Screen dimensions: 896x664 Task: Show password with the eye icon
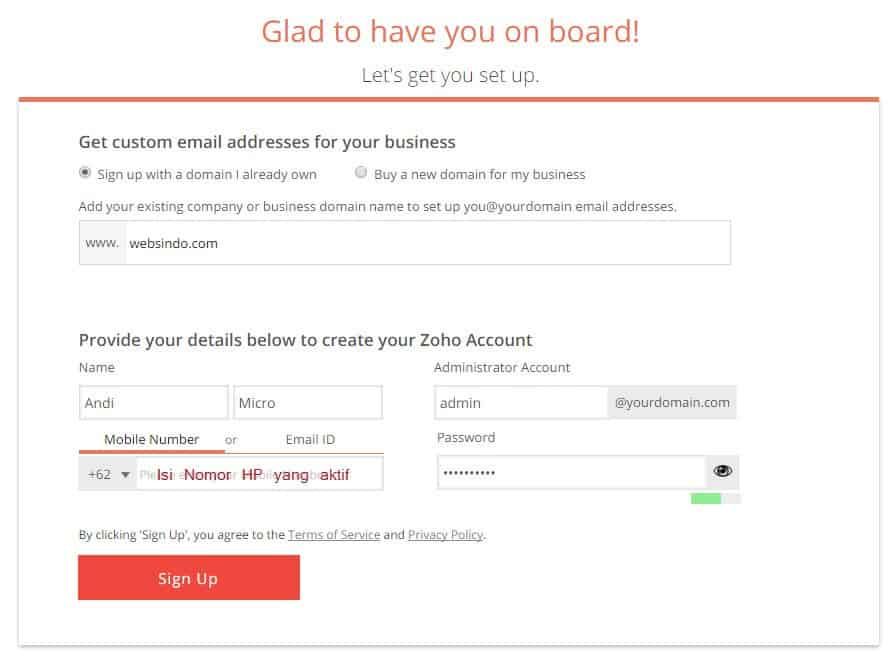pos(722,472)
